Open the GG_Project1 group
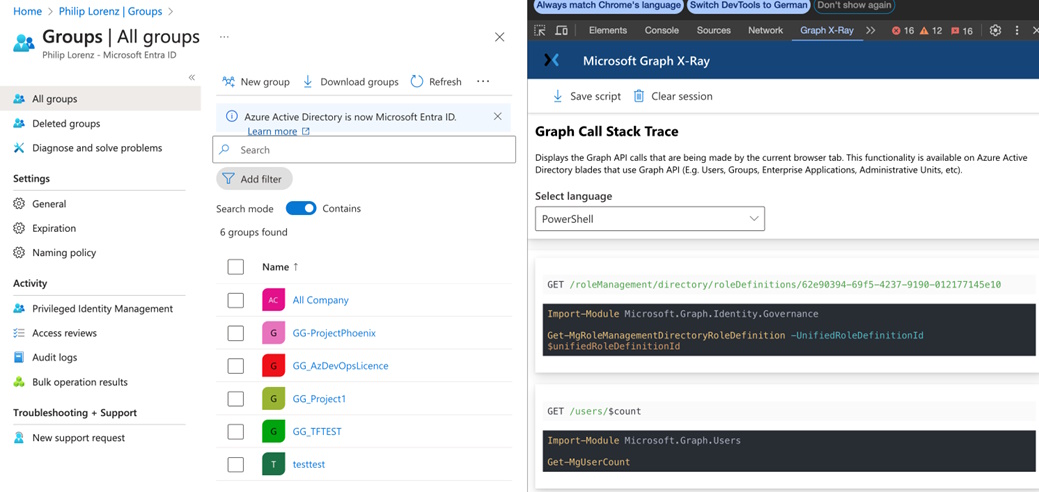The image size is (1039, 492). coord(319,399)
